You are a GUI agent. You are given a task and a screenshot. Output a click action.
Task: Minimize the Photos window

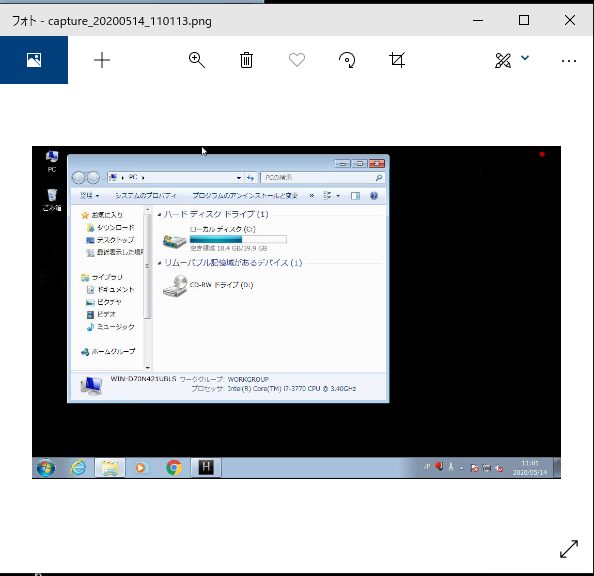tap(478, 20)
